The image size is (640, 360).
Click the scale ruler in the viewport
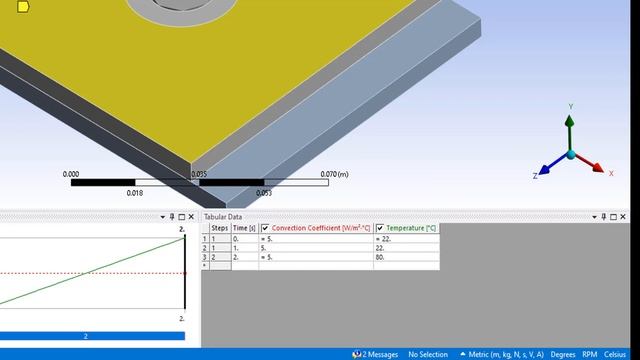200,182
